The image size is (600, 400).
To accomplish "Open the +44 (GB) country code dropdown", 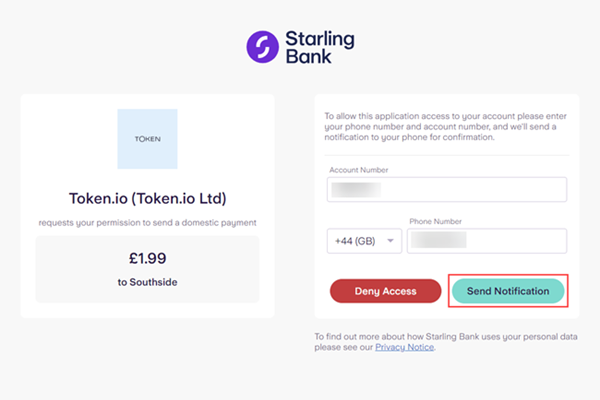I will (x=363, y=241).
